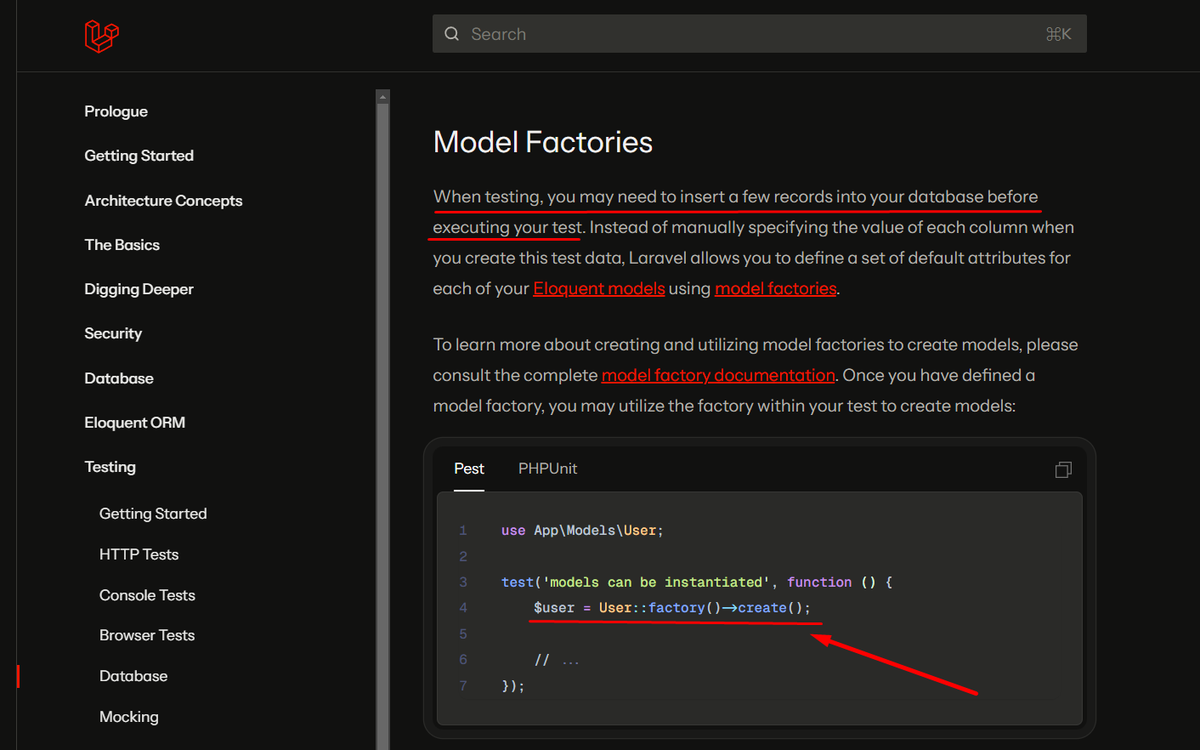
Task: Click the closing '});' code line
Action: click(x=513, y=686)
